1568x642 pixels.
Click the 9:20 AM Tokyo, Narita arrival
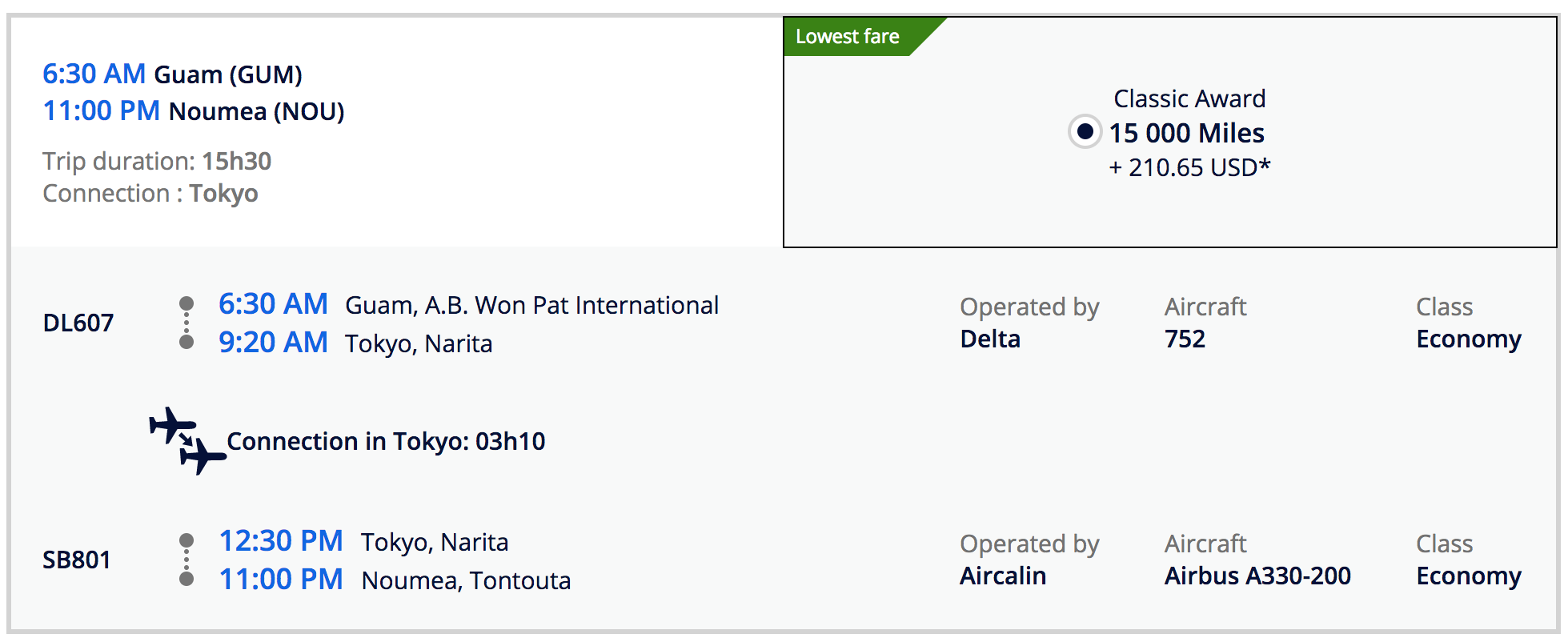point(355,343)
